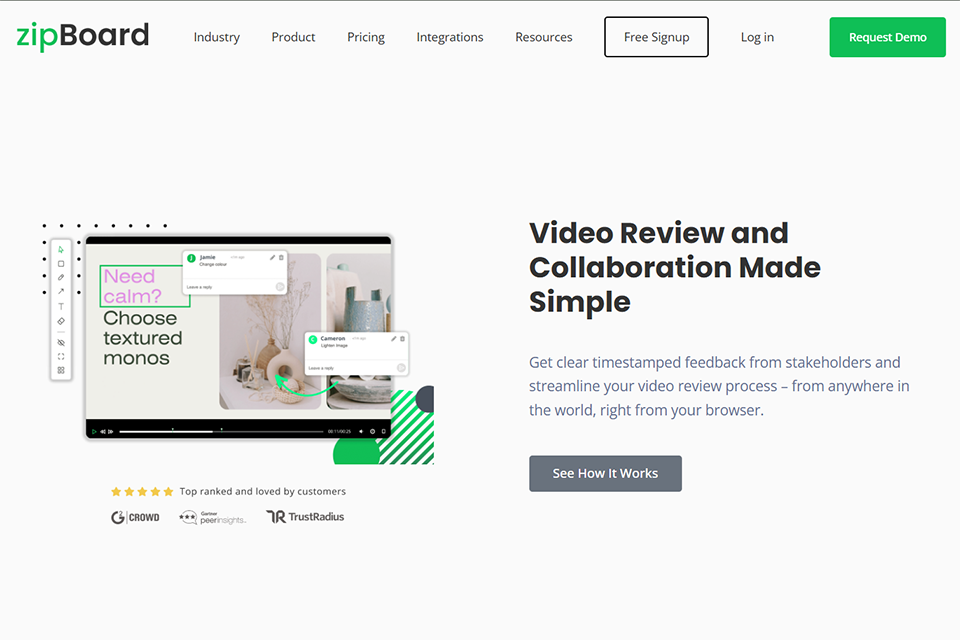This screenshot has width=960, height=640.
Task: Click Leave a reply on Jamie's comment
Action: pos(199,287)
